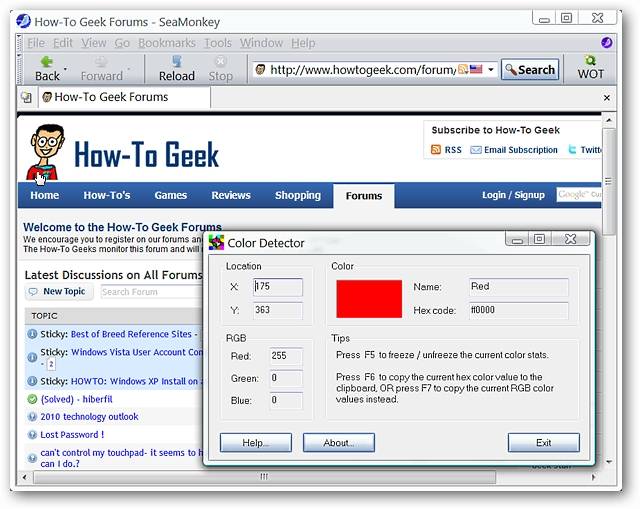Click the About... button in Color Detector
This screenshot has height=509, width=640.
[x=338, y=442]
